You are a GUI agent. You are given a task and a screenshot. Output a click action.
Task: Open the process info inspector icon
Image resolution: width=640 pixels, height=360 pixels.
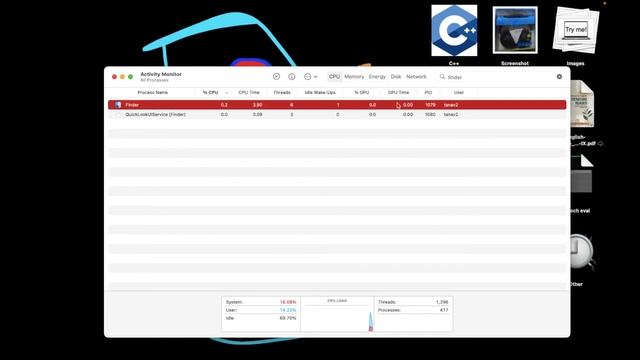click(x=291, y=77)
